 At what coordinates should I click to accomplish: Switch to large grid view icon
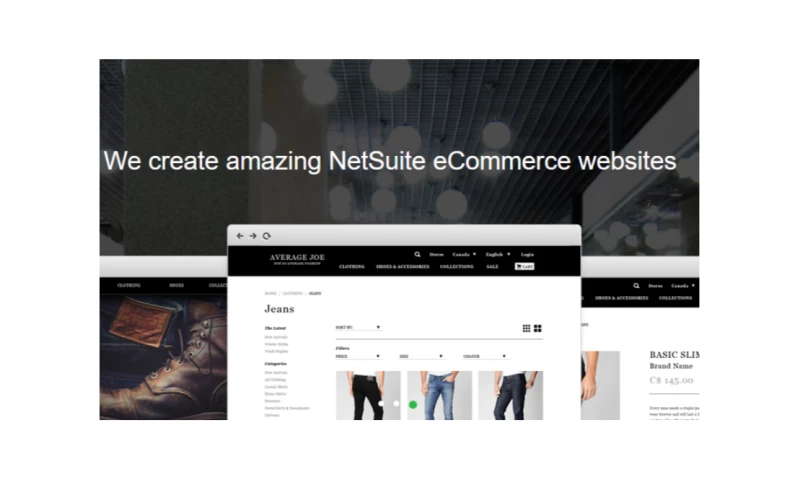point(538,328)
